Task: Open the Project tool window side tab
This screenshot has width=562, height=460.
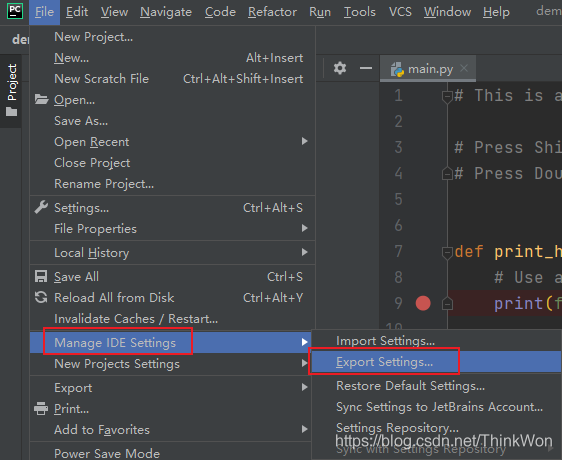Action: [11, 90]
